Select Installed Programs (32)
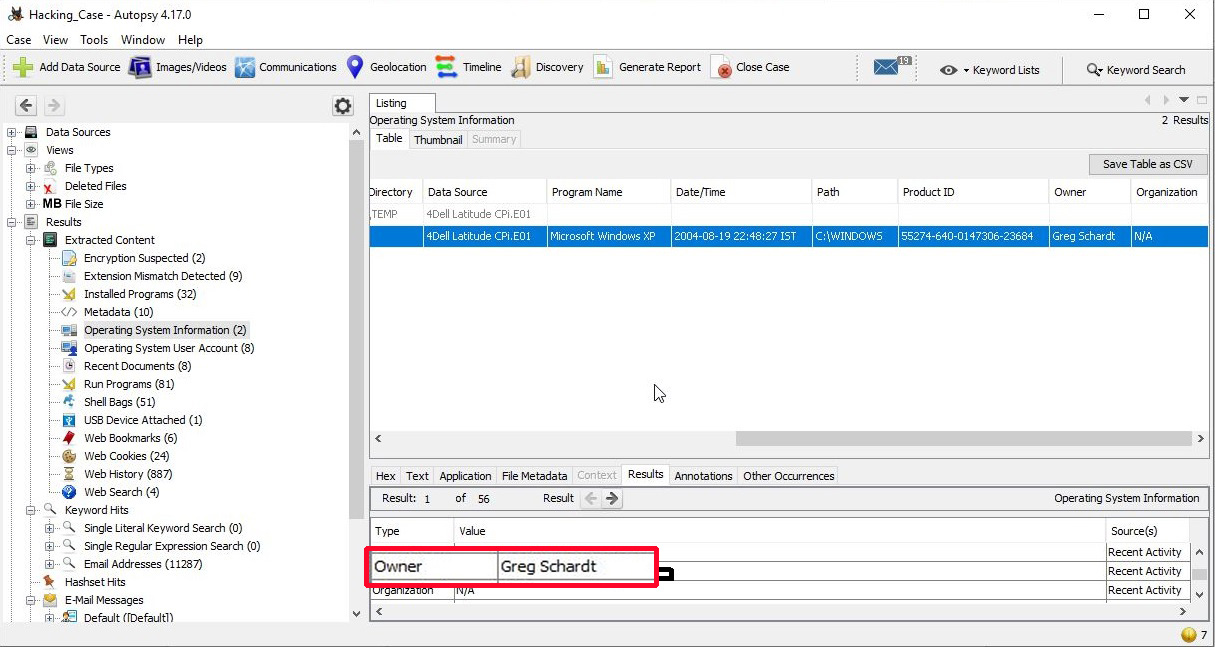Image resolution: width=1215 pixels, height=647 pixels. tap(140, 294)
